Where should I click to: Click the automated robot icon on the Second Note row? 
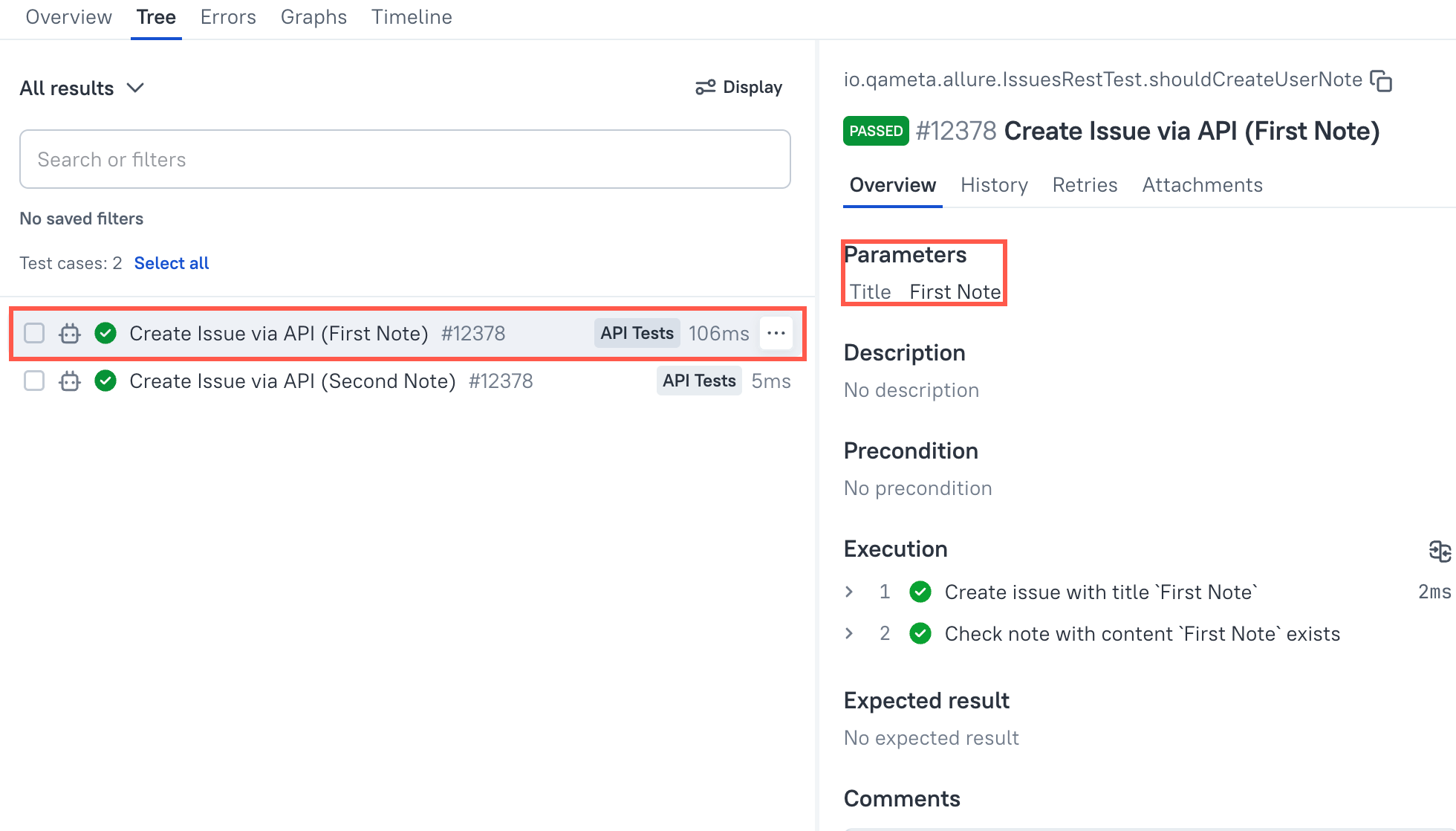(x=70, y=381)
